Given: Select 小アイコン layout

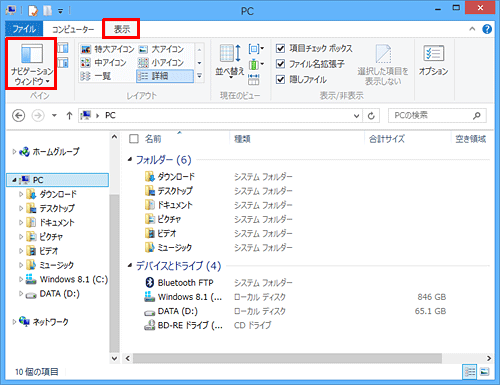Looking at the screenshot, I should 161,63.
